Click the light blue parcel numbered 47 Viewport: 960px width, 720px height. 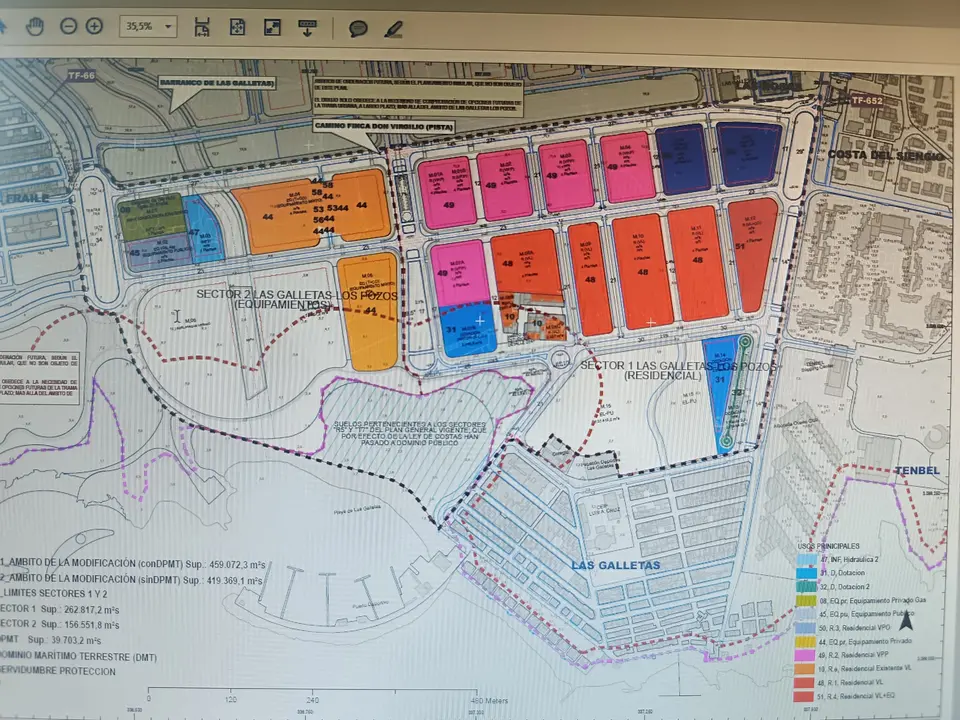pos(203,230)
